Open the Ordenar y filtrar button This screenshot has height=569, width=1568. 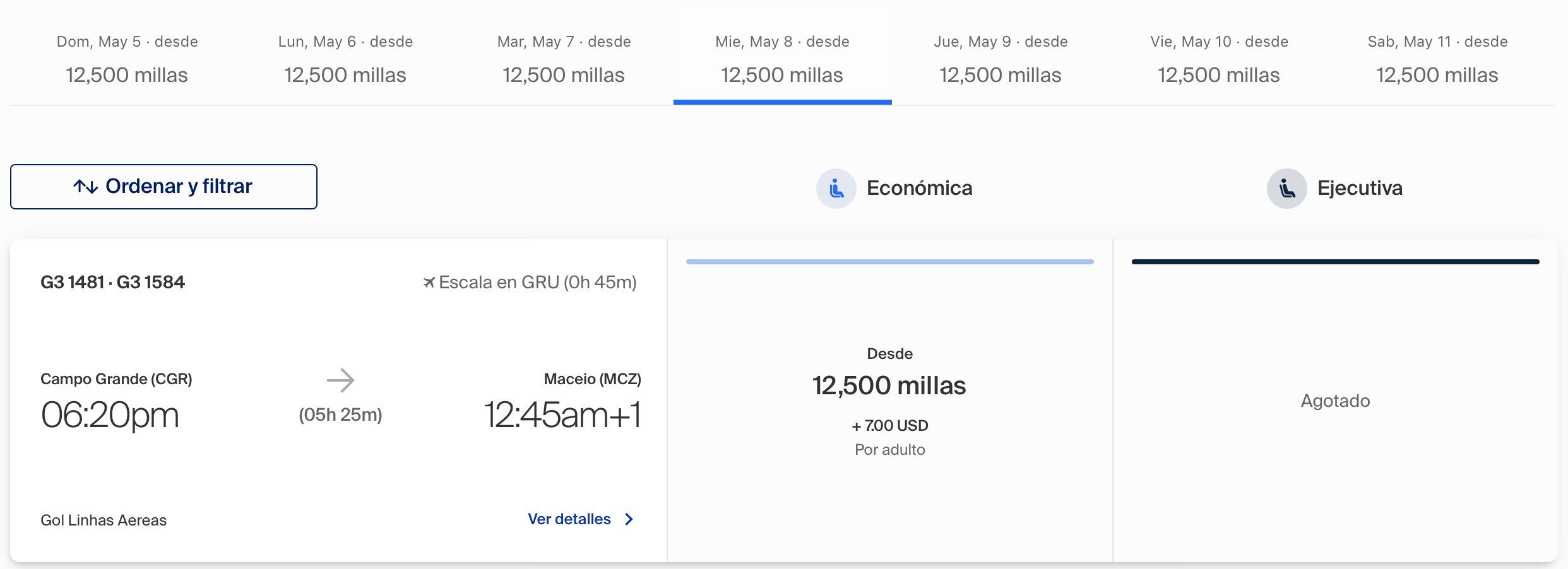pos(163,187)
